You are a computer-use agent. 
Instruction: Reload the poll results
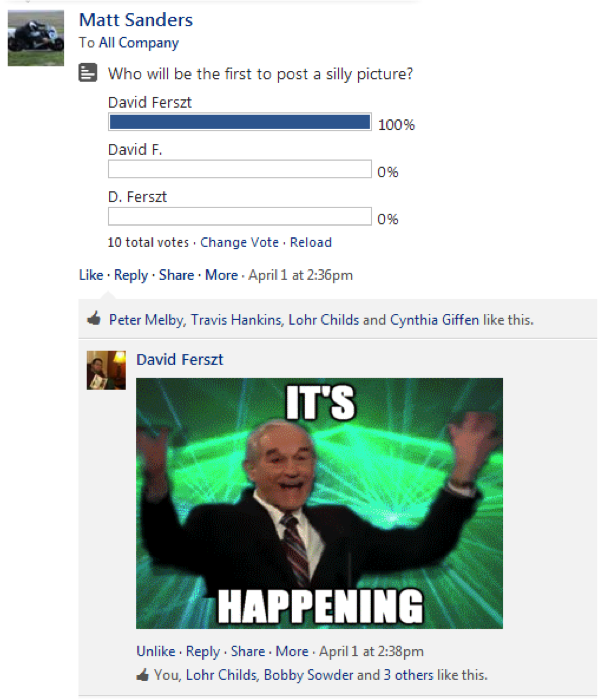[311, 242]
